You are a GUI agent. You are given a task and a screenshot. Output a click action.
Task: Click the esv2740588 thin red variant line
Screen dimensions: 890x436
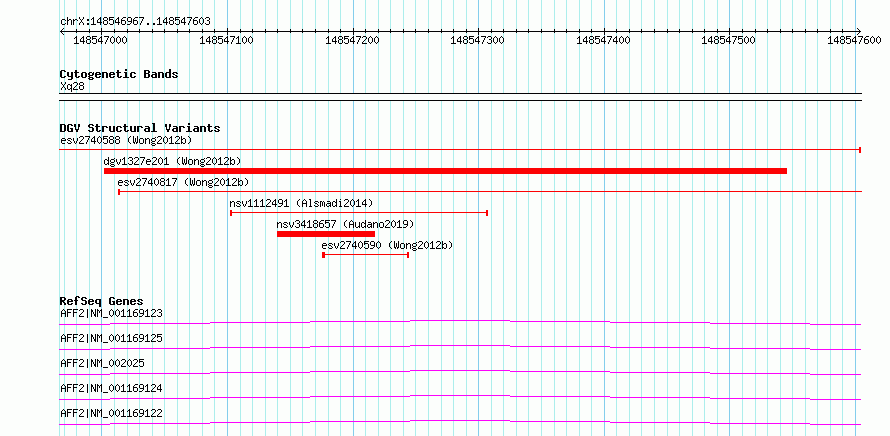pos(460,150)
